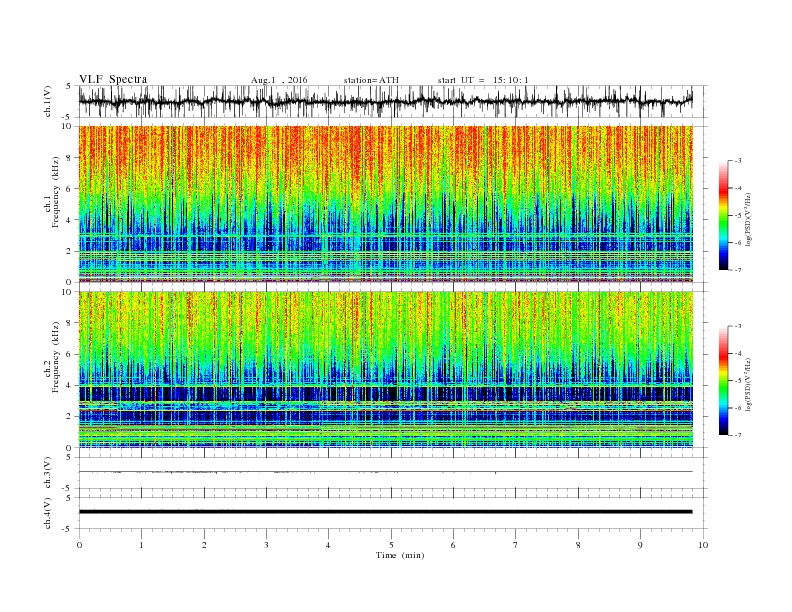Click the 'start UT = 15:10:1' text
The width and height of the screenshot is (792, 612).
pyautogui.click(x=483, y=80)
